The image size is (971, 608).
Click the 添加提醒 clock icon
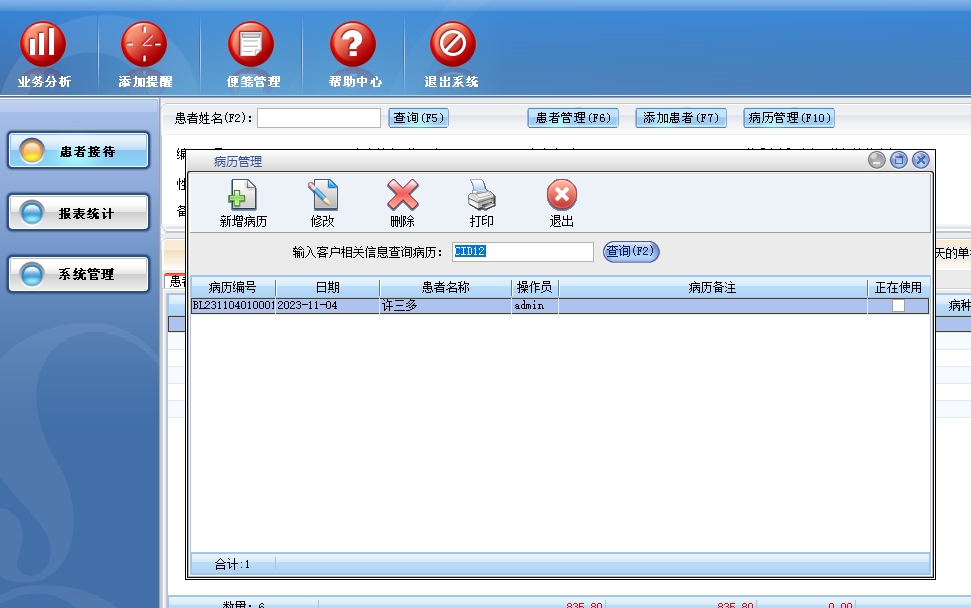click(x=144, y=45)
